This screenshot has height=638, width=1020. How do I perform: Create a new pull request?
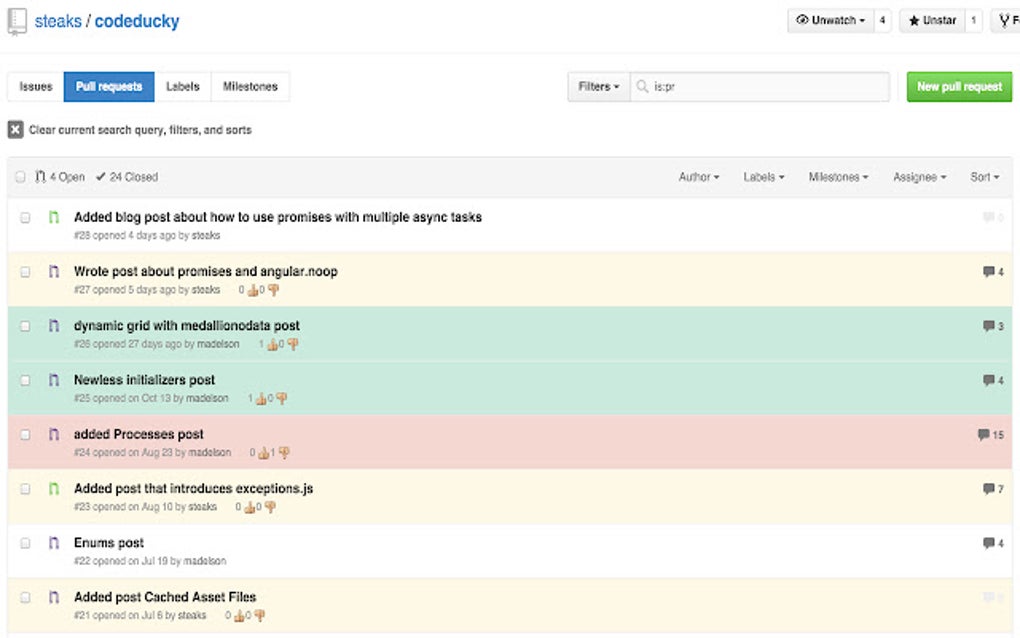958,86
